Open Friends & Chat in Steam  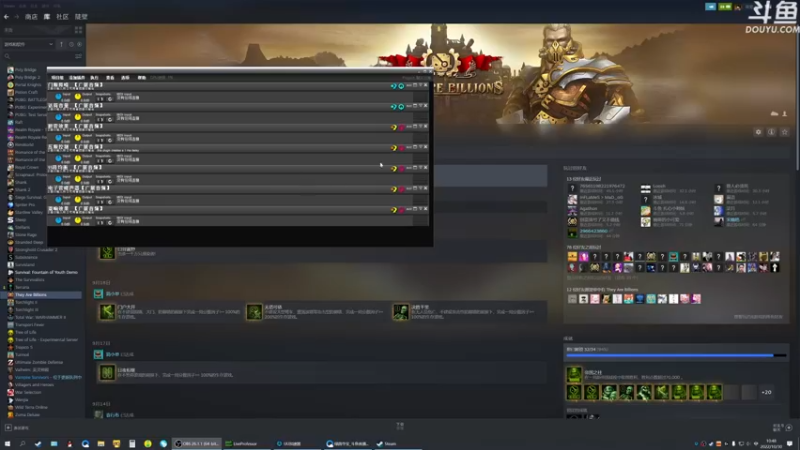pos(782,427)
